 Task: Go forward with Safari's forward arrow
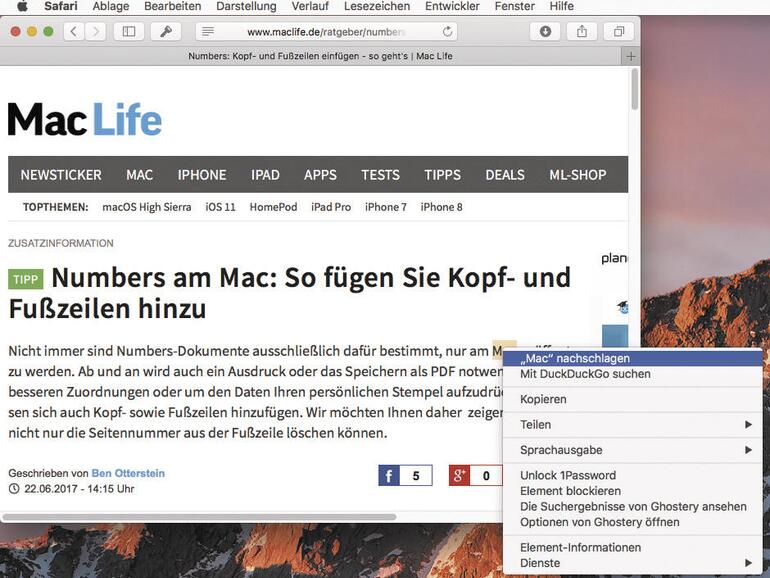95,31
